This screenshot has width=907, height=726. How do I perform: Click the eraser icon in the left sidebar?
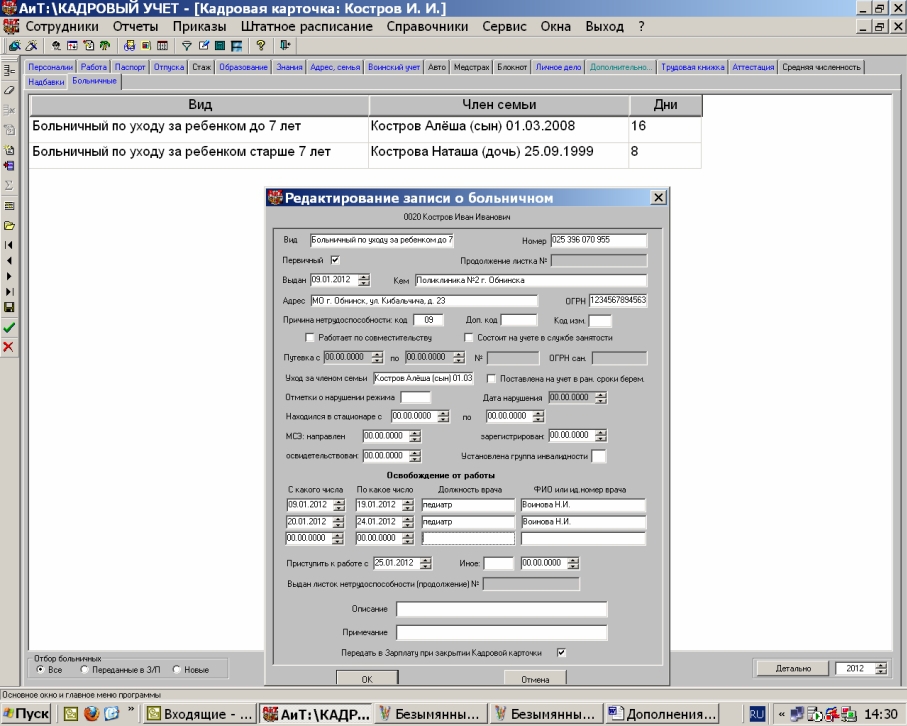pyautogui.click(x=9, y=90)
